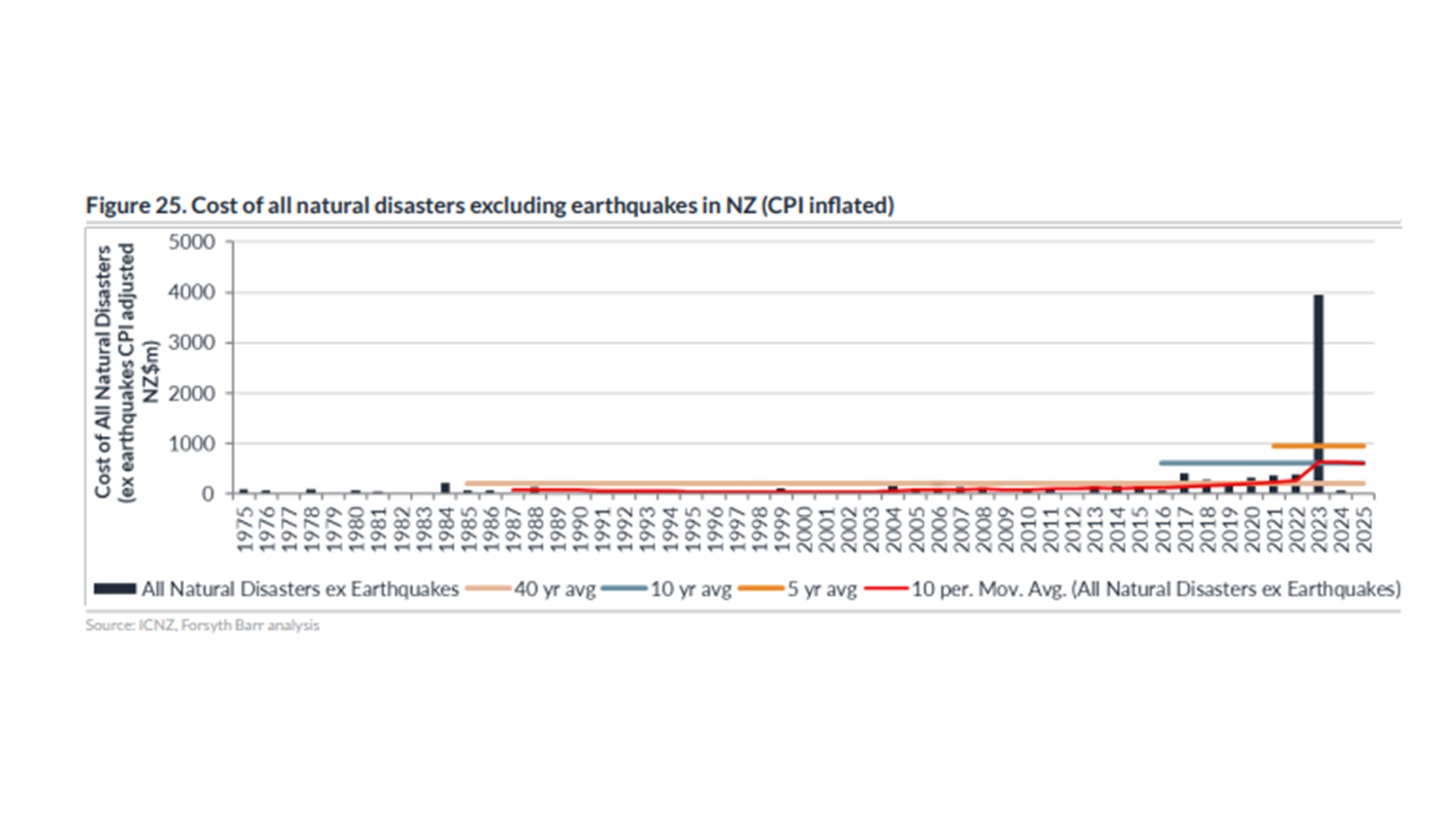Click the 1000 y-axis label

pyautogui.click(x=192, y=444)
